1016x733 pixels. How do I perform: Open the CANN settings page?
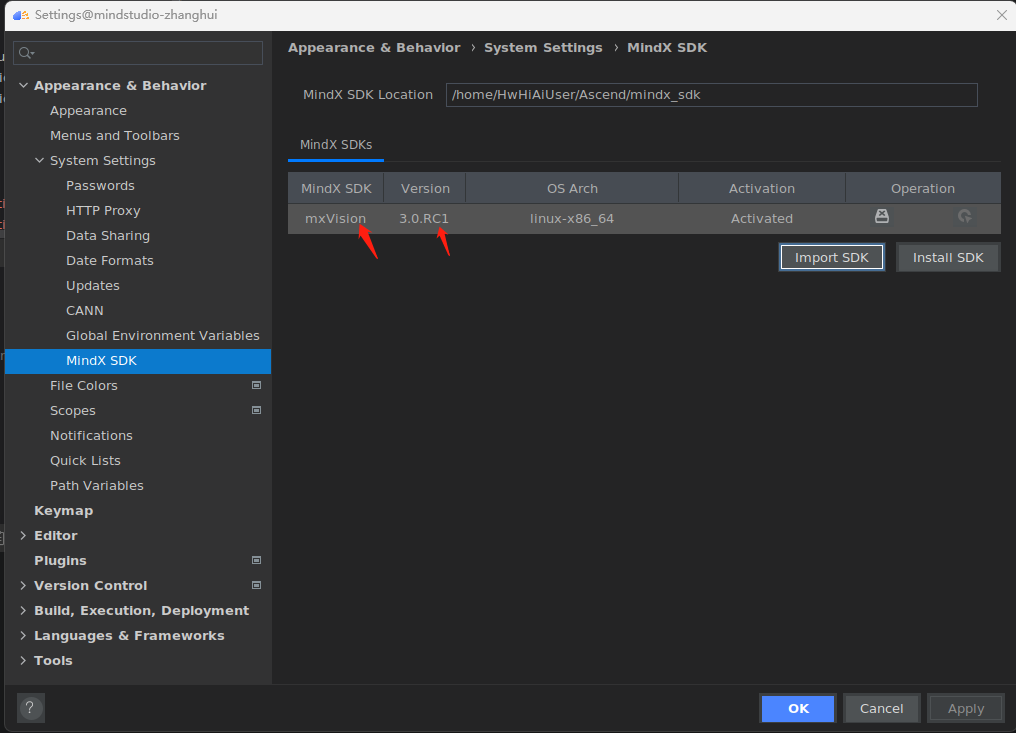[85, 310]
